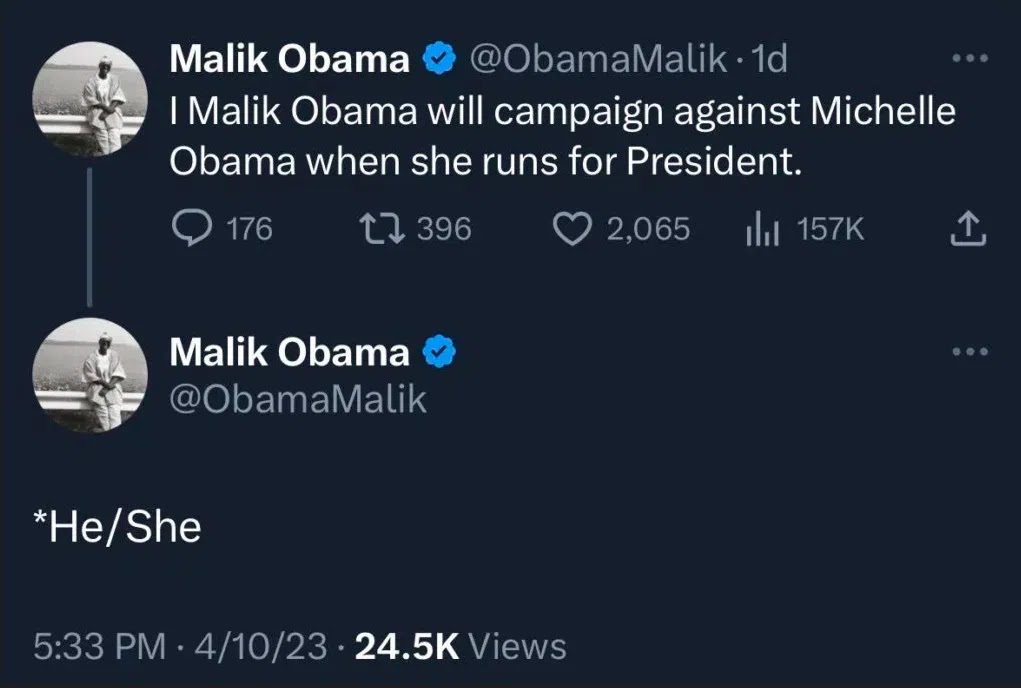Click the share upload-arrow icon
Screen dimensions: 1021x688
tap(966, 230)
